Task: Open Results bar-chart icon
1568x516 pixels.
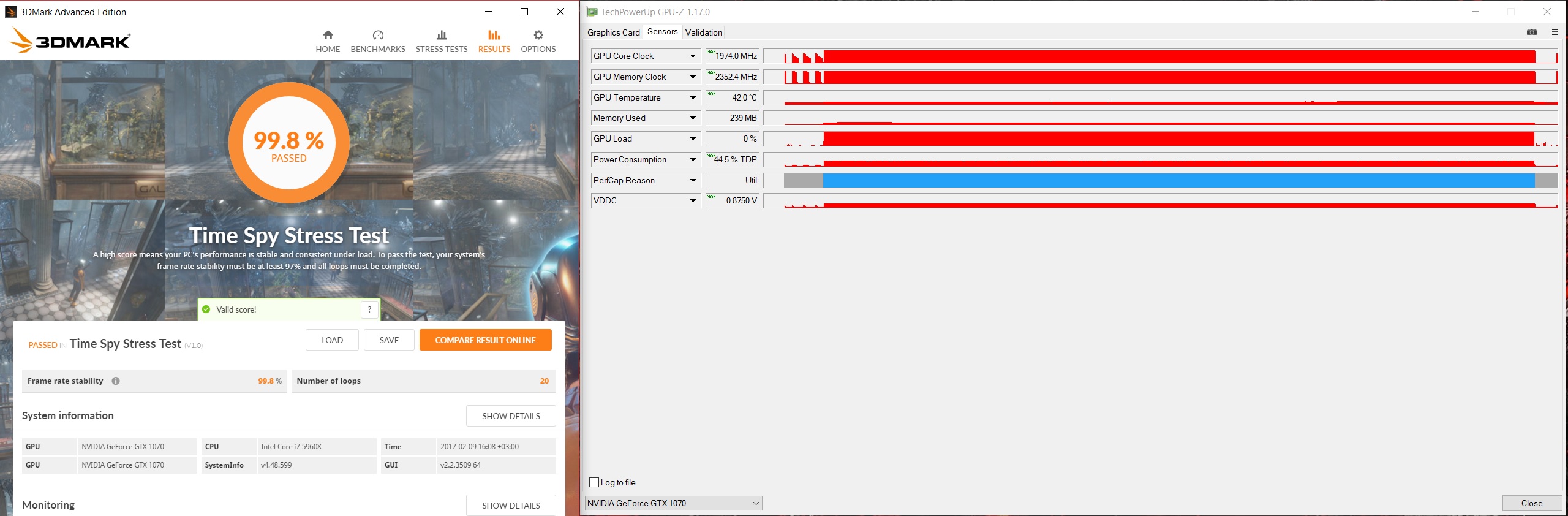Action: point(494,35)
